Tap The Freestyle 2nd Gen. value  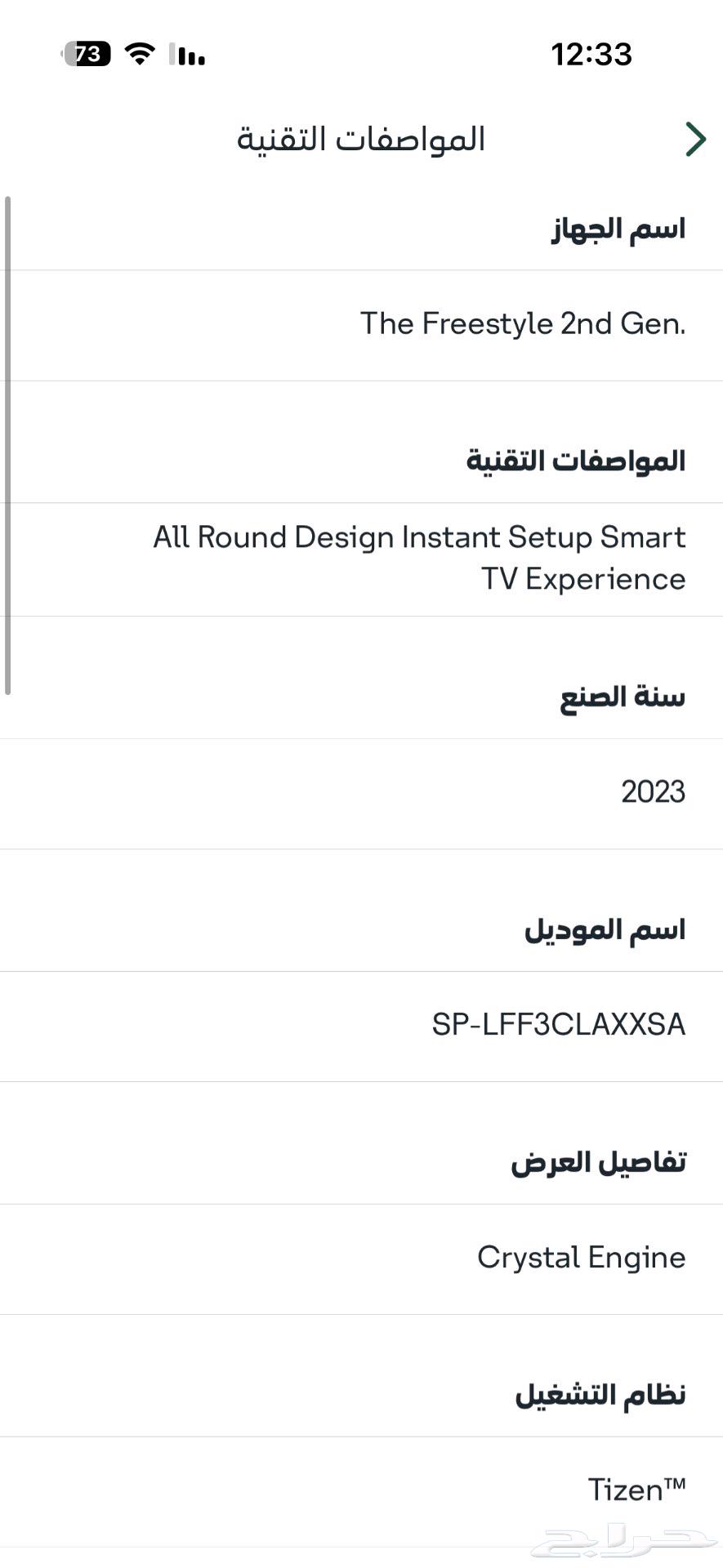[523, 324]
